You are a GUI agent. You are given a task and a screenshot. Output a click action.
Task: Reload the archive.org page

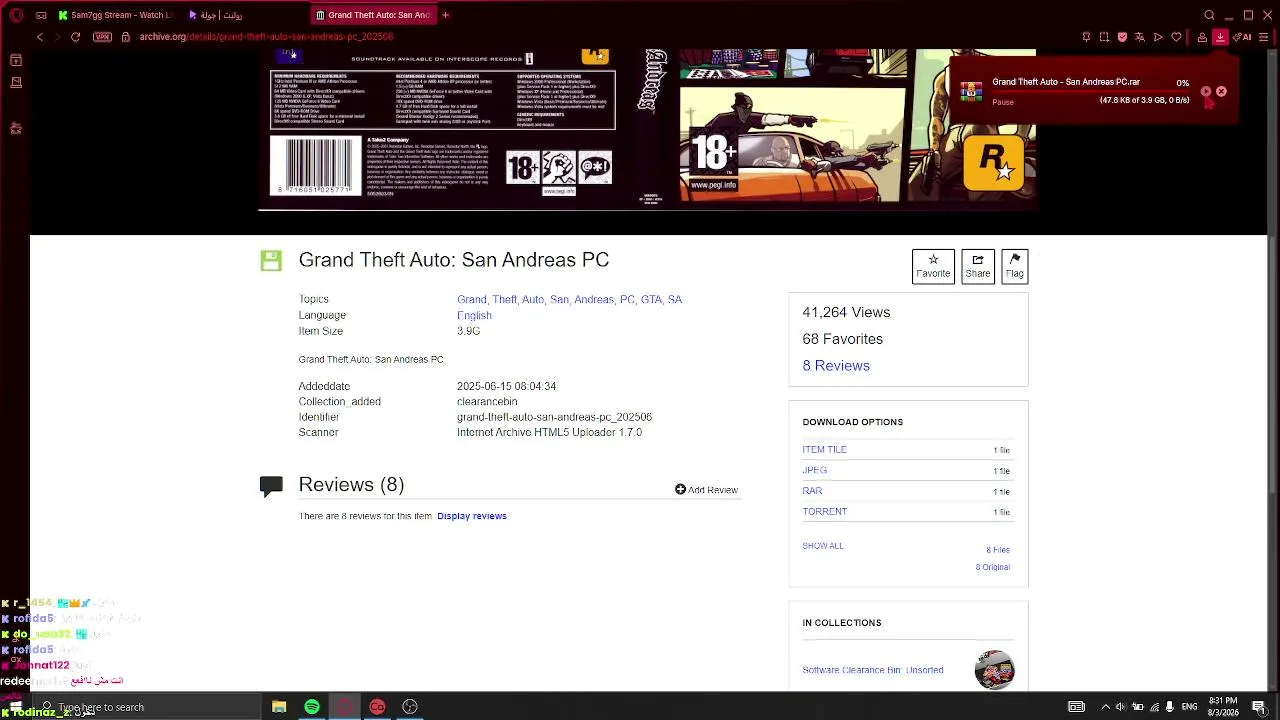click(x=75, y=37)
